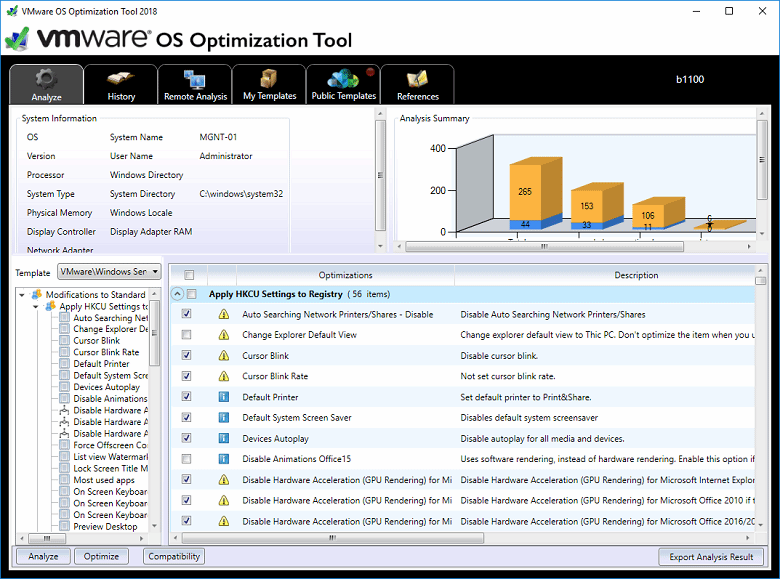Click warning icon beside Cursor Blink row
Image resolution: width=780 pixels, height=579 pixels.
click(224, 355)
